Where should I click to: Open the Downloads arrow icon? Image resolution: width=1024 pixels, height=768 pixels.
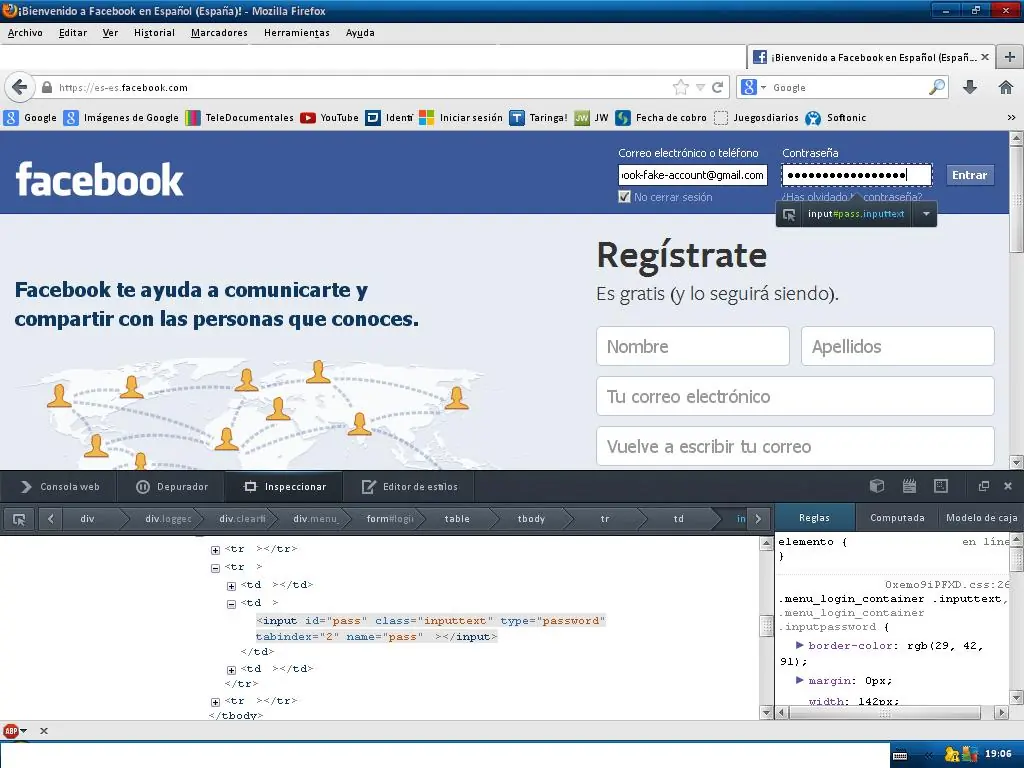click(969, 87)
